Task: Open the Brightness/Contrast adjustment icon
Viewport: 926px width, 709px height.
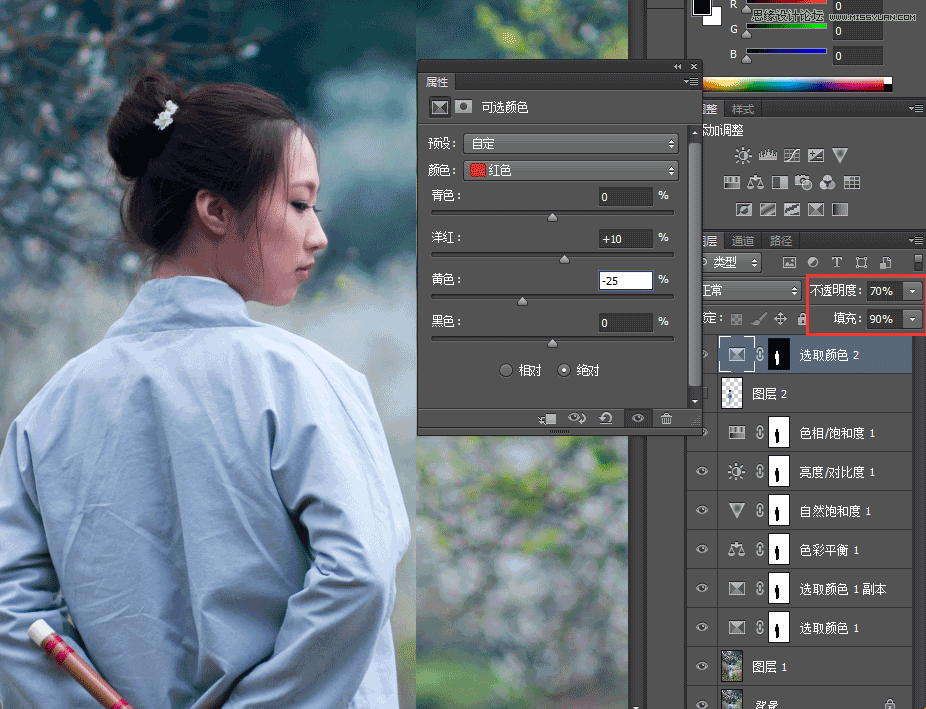Action: pos(744,156)
